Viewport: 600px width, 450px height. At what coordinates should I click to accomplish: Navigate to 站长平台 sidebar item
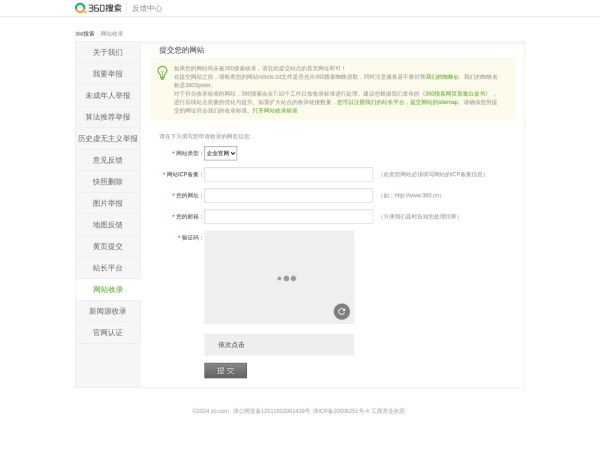pyautogui.click(x=108, y=268)
